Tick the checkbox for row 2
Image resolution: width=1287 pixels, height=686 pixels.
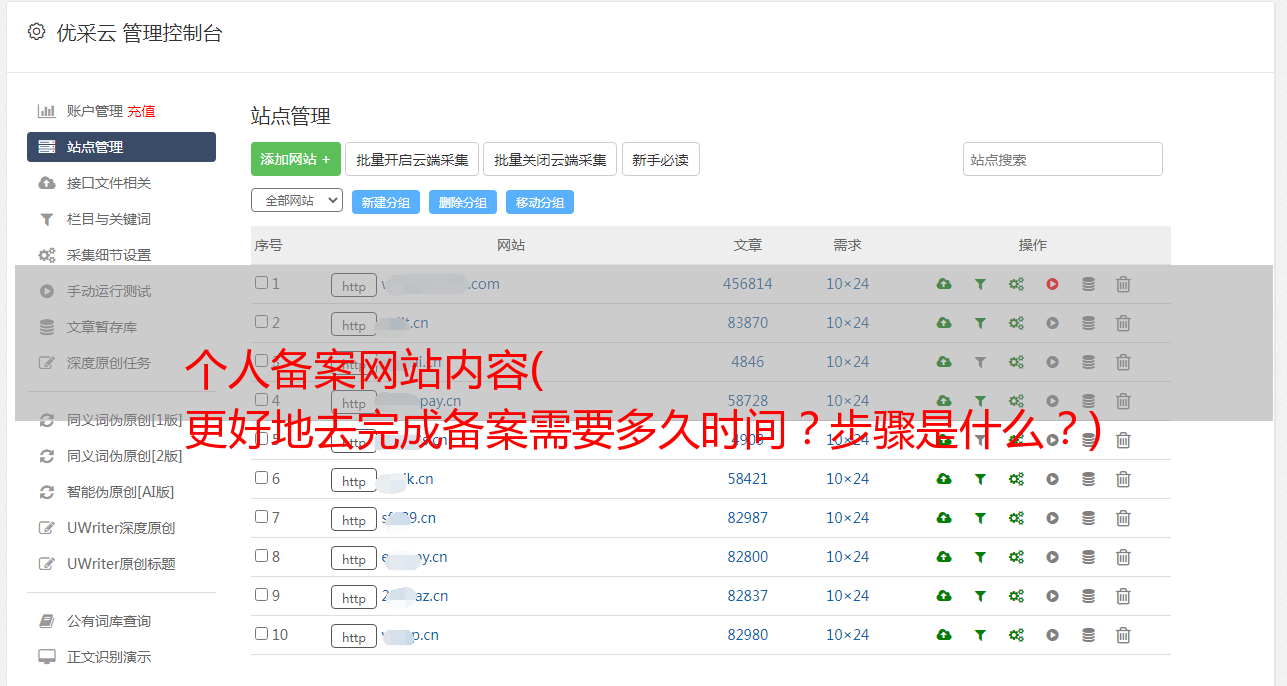261,322
